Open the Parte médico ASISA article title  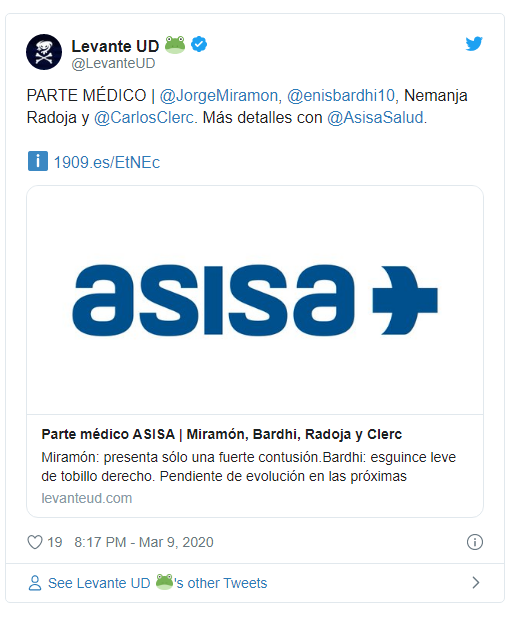point(221,434)
